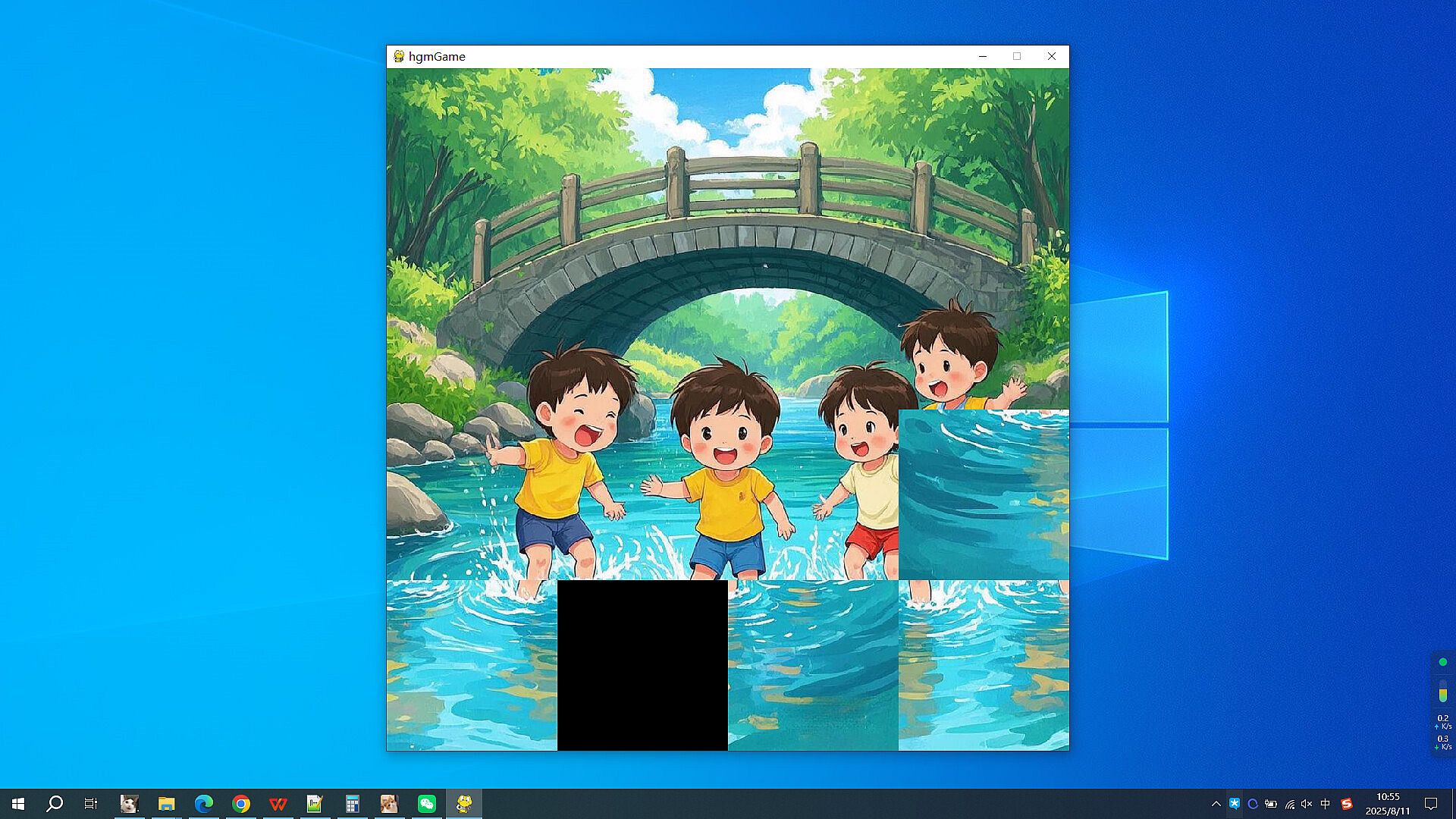Launch File Explorer from the taskbar

pyautogui.click(x=166, y=804)
